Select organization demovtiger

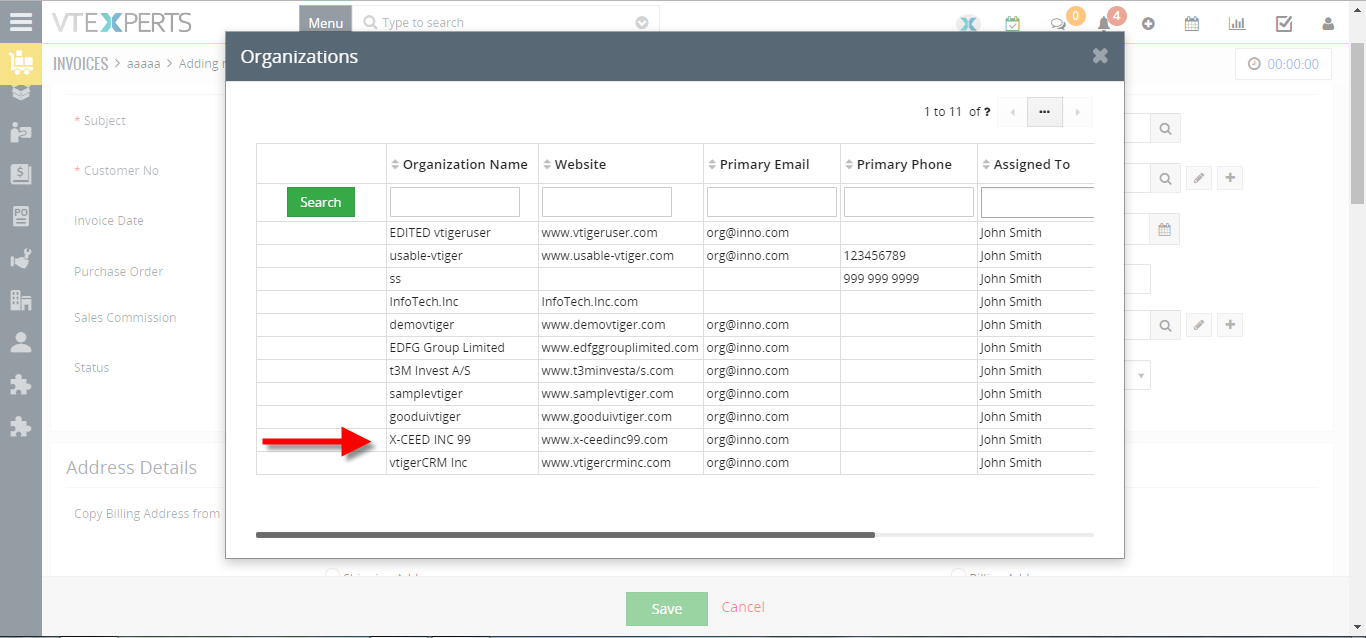(423, 325)
